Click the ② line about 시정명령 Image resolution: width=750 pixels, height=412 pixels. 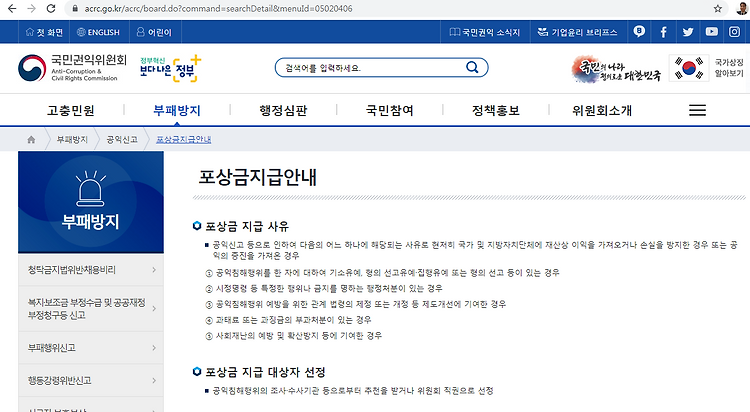[x=324, y=289]
